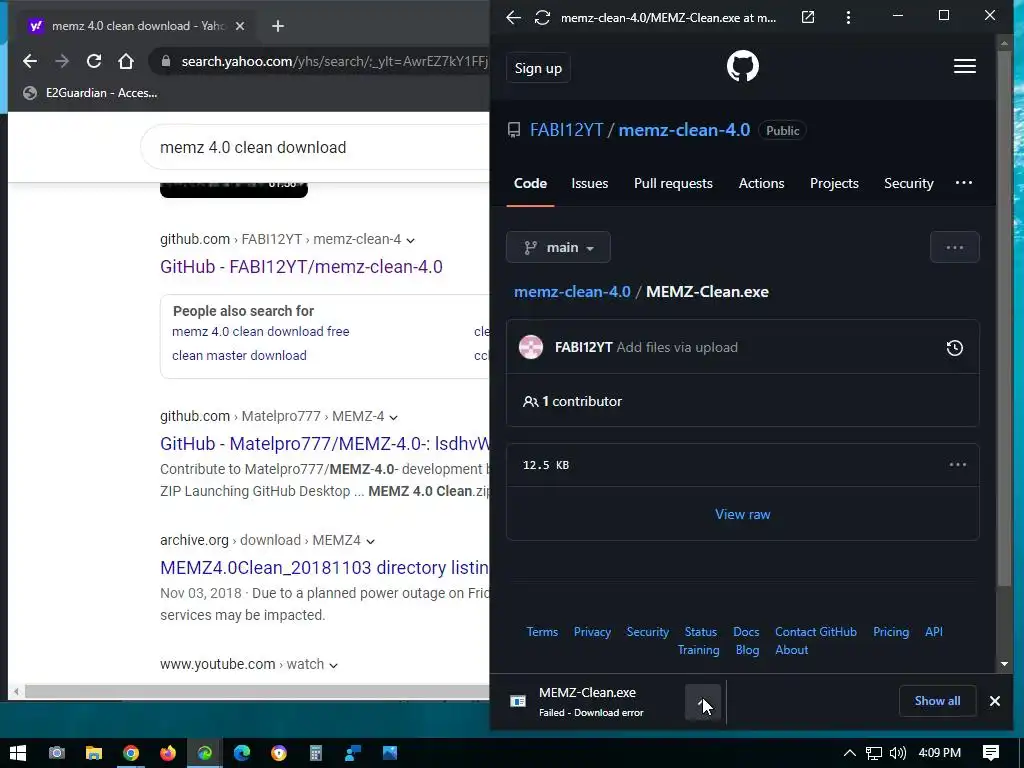Show more repository tabs via ellipsis
The image size is (1024, 768).
pyautogui.click(x=964, y=183)
